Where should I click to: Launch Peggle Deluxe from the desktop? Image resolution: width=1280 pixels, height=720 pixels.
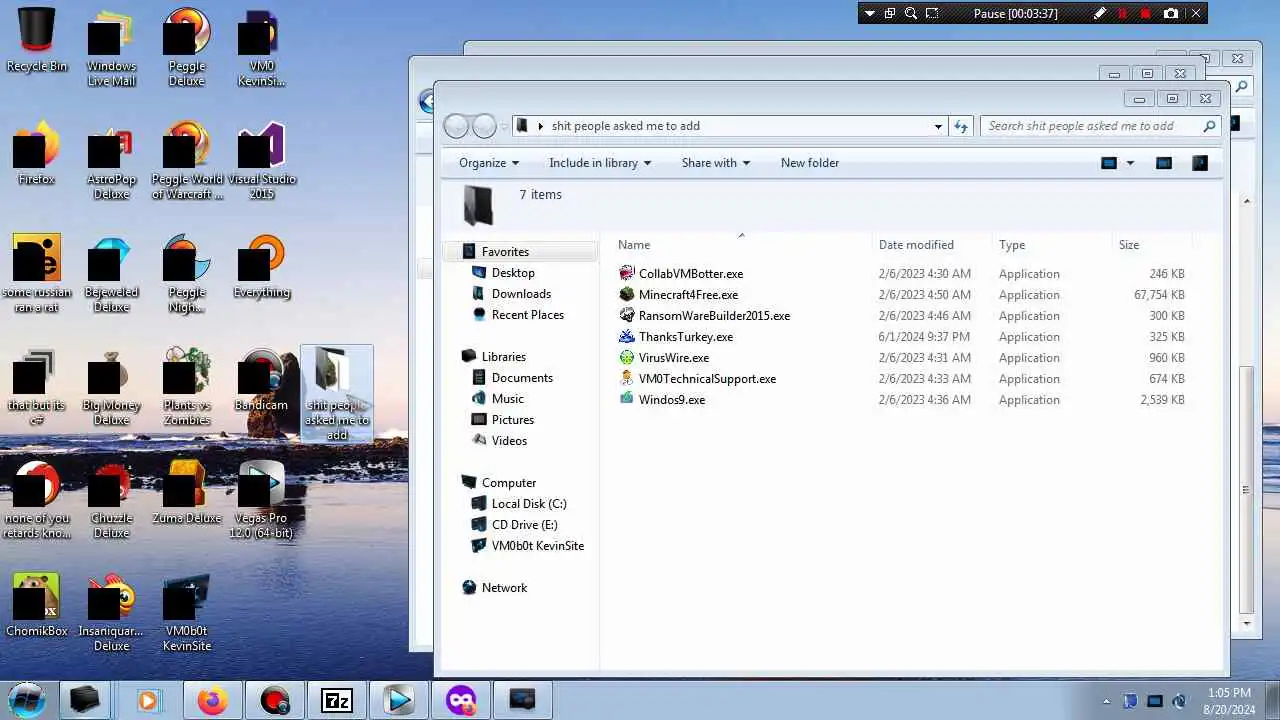tap(186, 47)
